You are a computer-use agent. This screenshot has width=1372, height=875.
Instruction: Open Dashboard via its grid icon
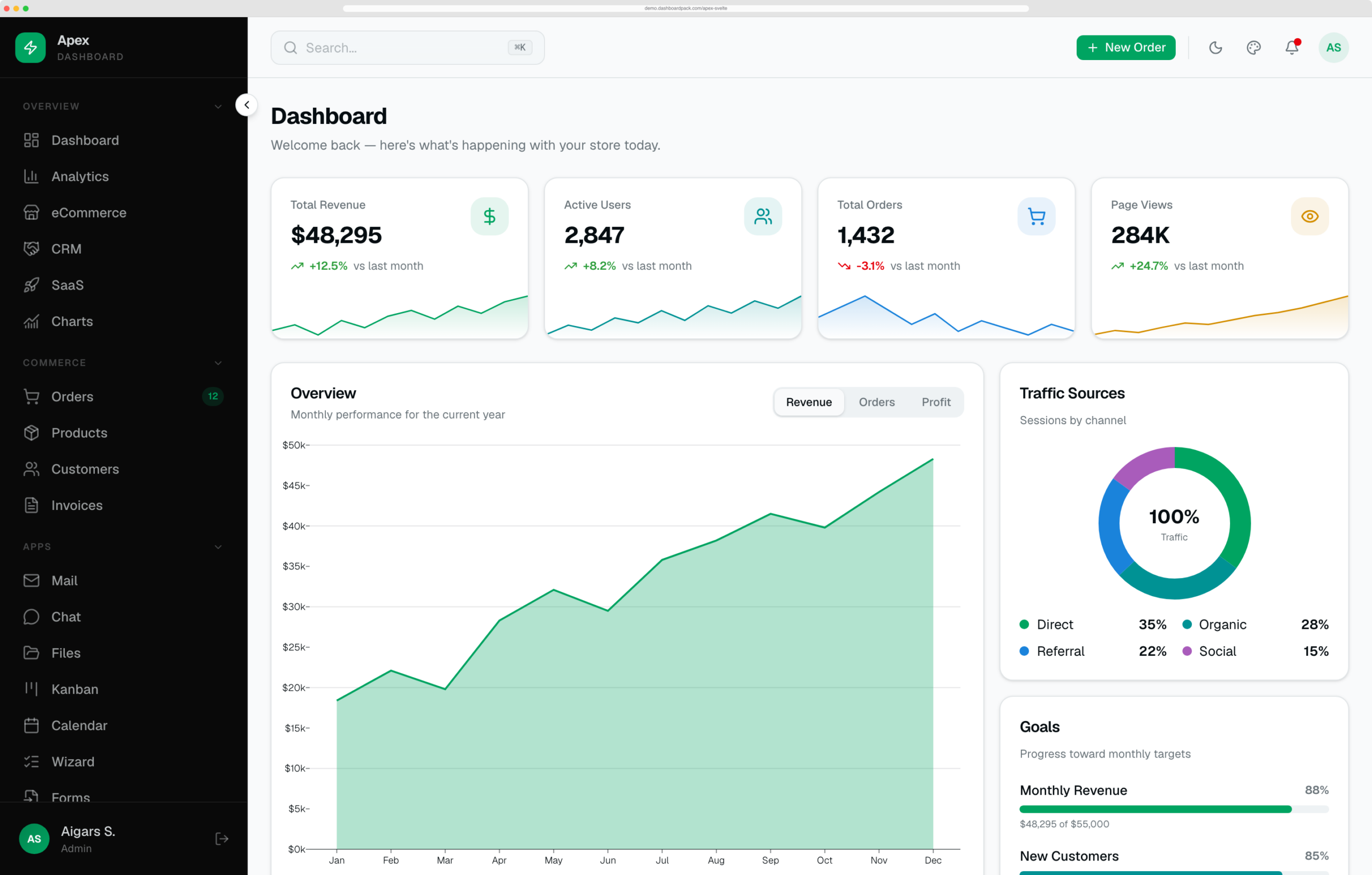click(x=31, y=140)
